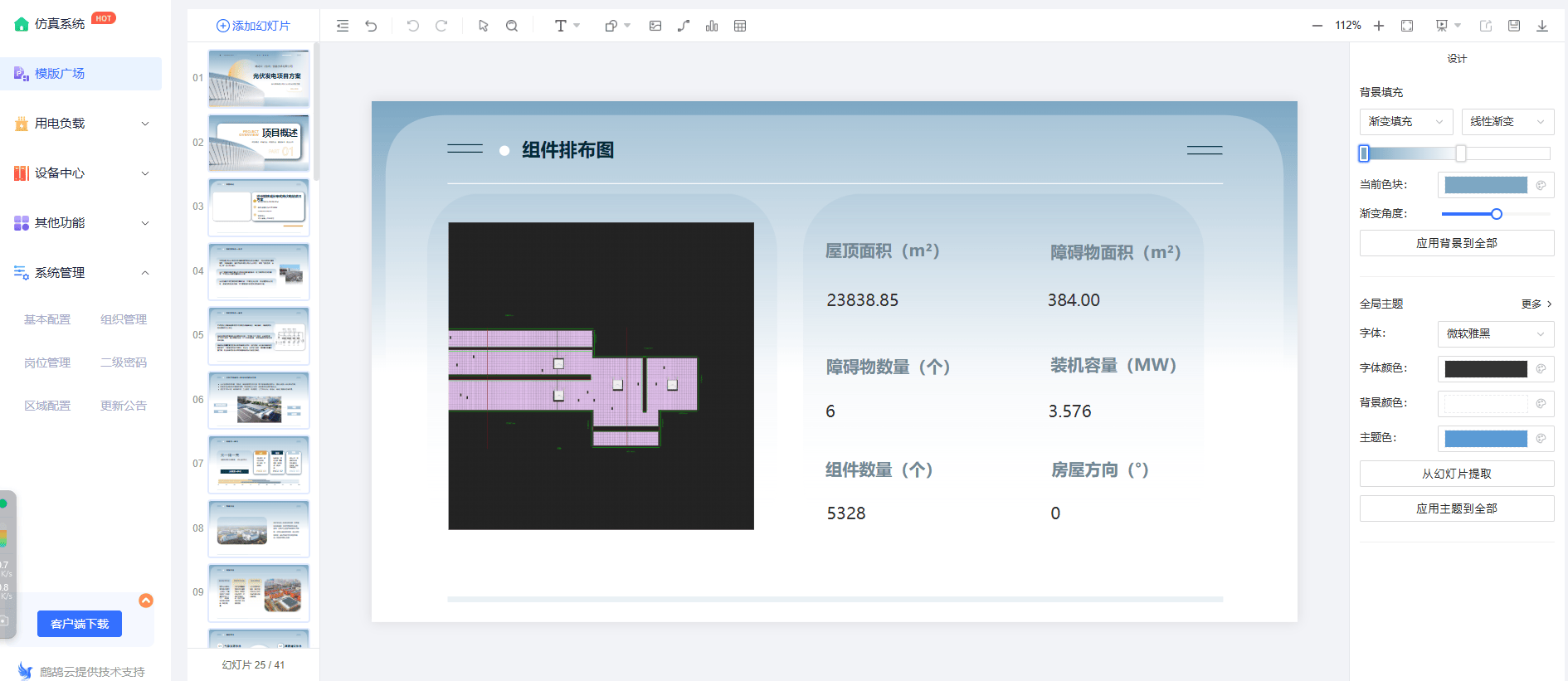Click the redo icon
Image resolution: width=1568 pixels, height=681 pixels.
441,26
